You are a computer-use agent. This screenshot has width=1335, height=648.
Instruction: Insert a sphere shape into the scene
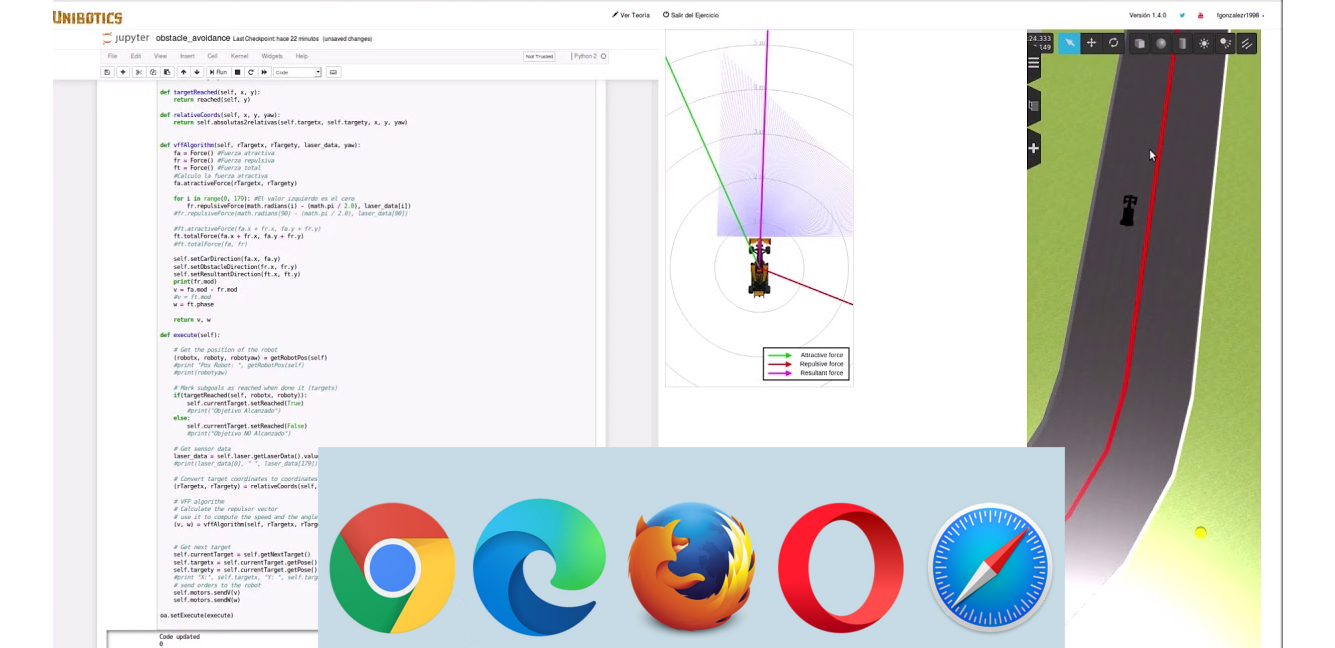(1161, 43)
